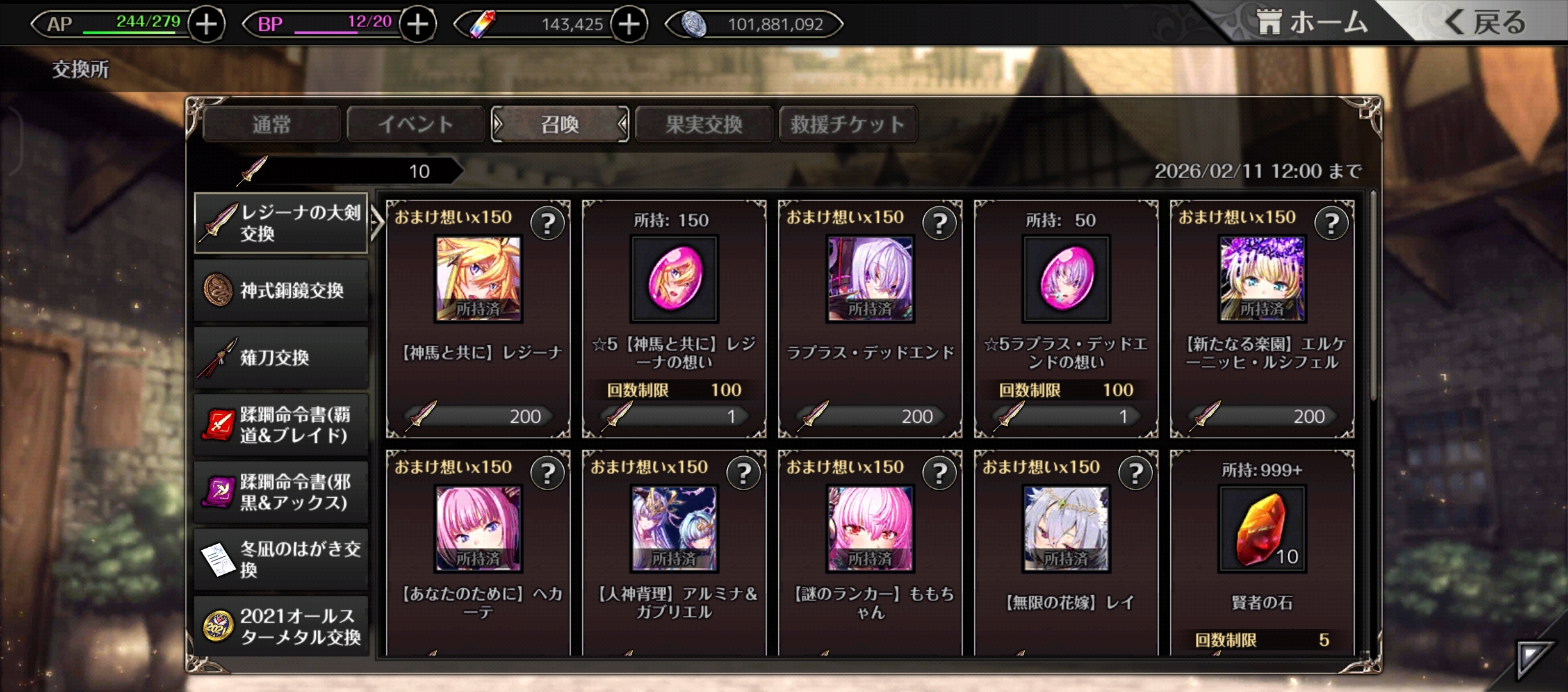Open help for 【神馬と共に】レジーナ bonus
This screenshot has height=692, width=1568.
[x=548, y=224]
